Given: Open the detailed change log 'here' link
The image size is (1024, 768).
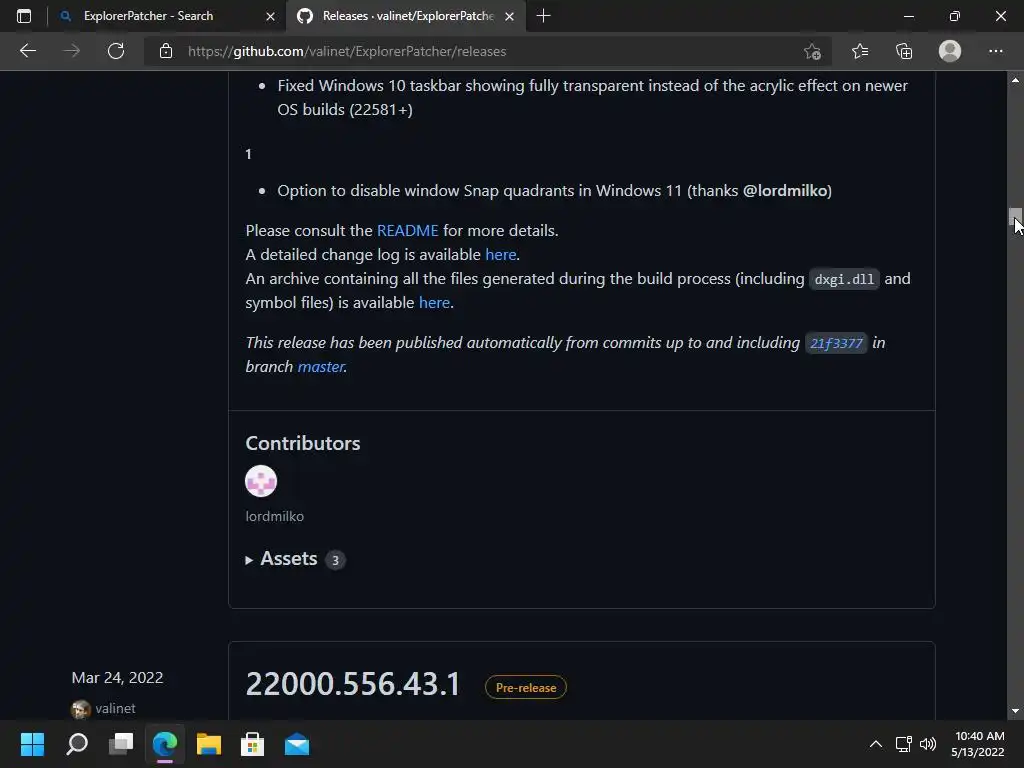Looking at the screenshot, I should pyautogui.click(x=501, y=255).
